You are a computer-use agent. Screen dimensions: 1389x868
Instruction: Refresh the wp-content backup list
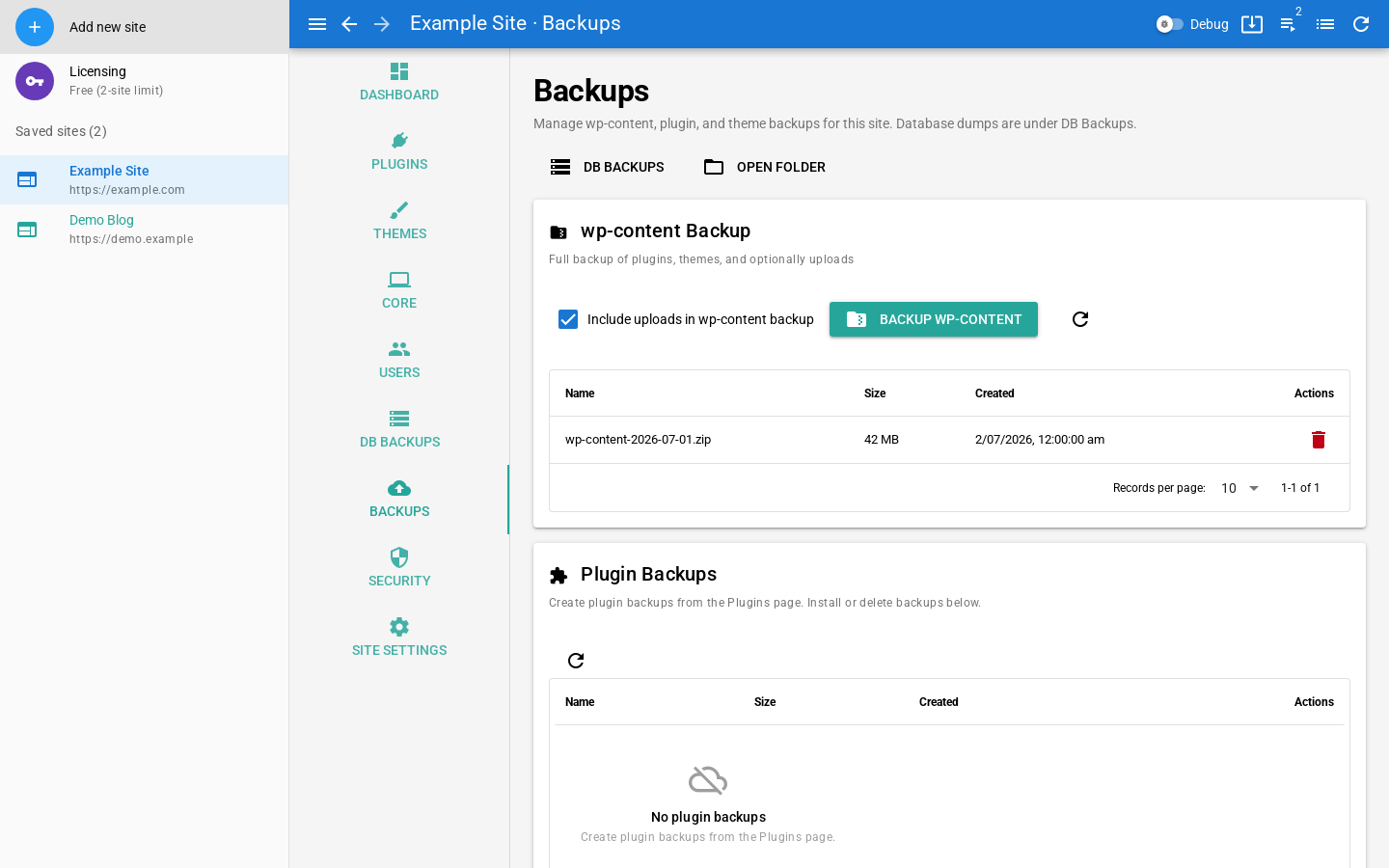1080,319
